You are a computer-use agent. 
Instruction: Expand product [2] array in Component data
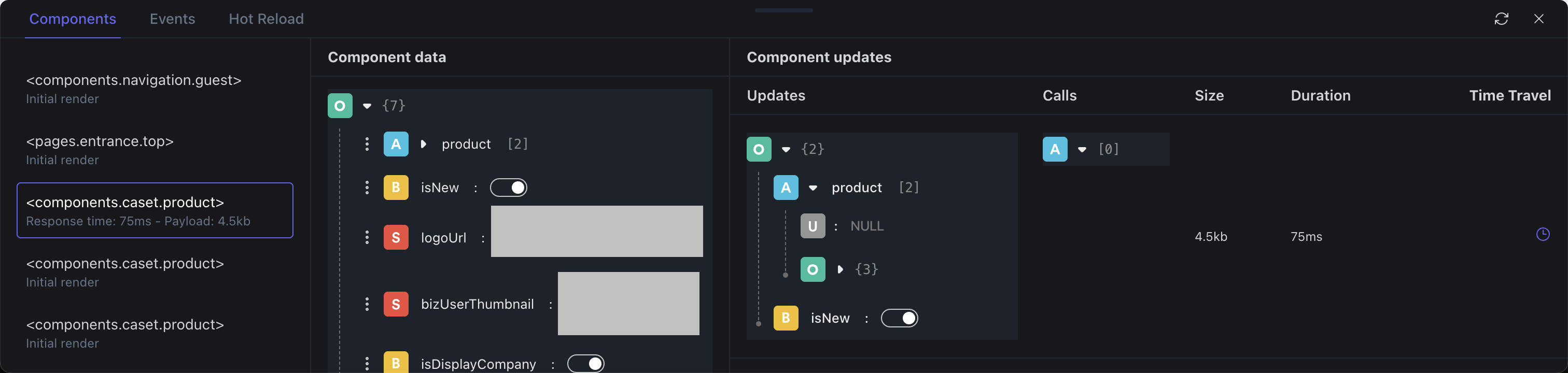coord(424,144)
